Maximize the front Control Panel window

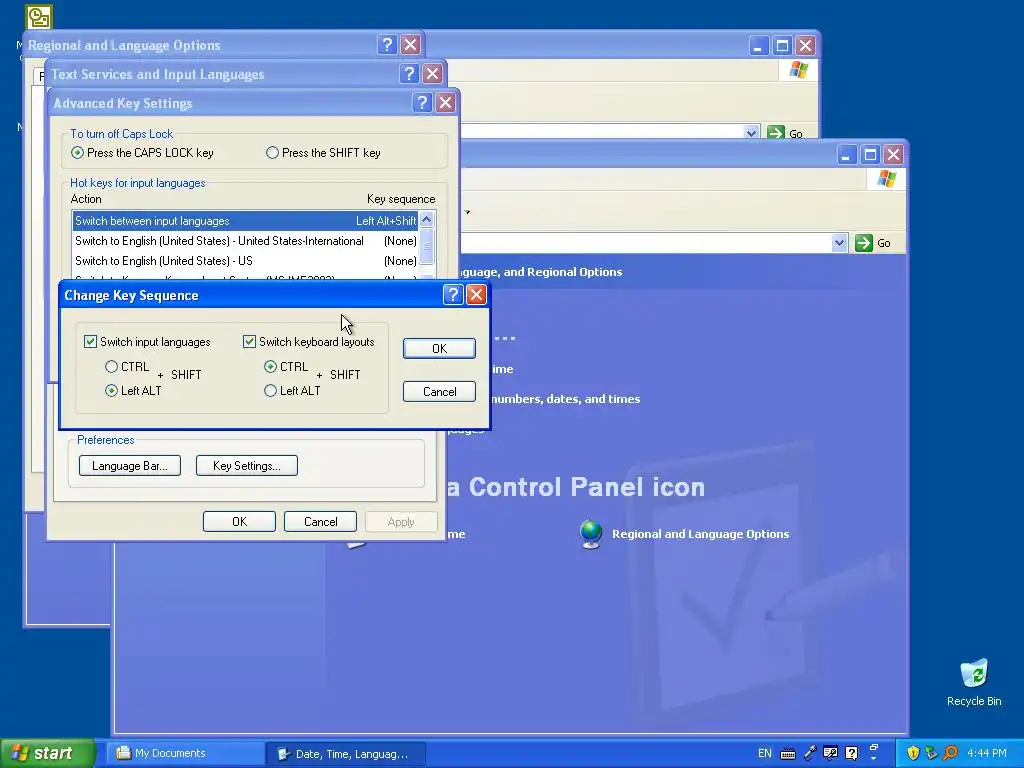tap(870, 155)
